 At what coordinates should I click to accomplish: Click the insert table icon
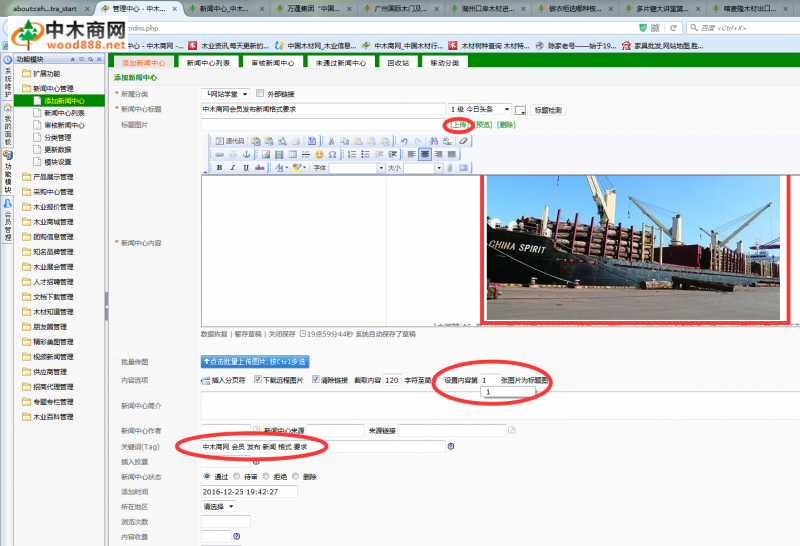tap(292, 154)
